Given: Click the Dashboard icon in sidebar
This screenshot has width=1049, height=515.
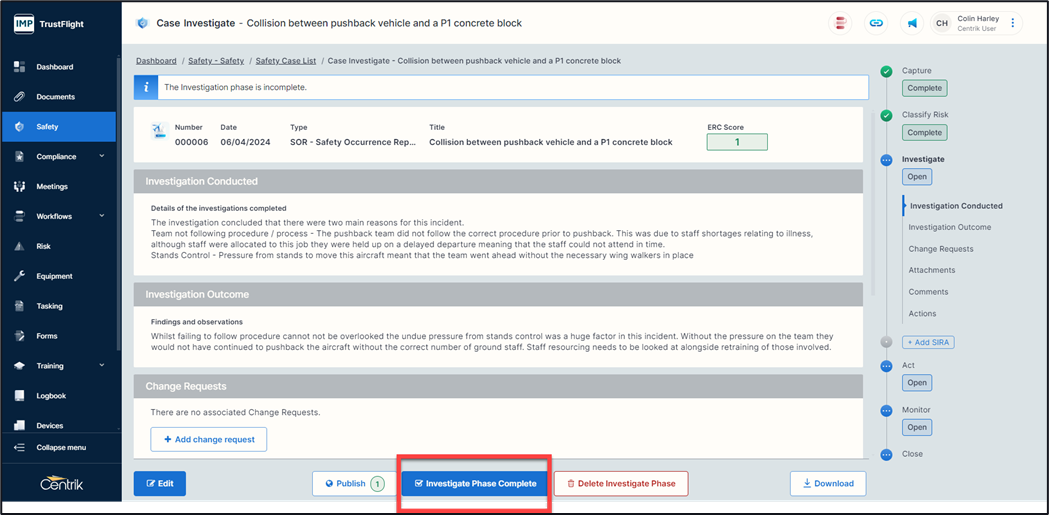Looking at the screenshot, I should [x=19, y=67].
